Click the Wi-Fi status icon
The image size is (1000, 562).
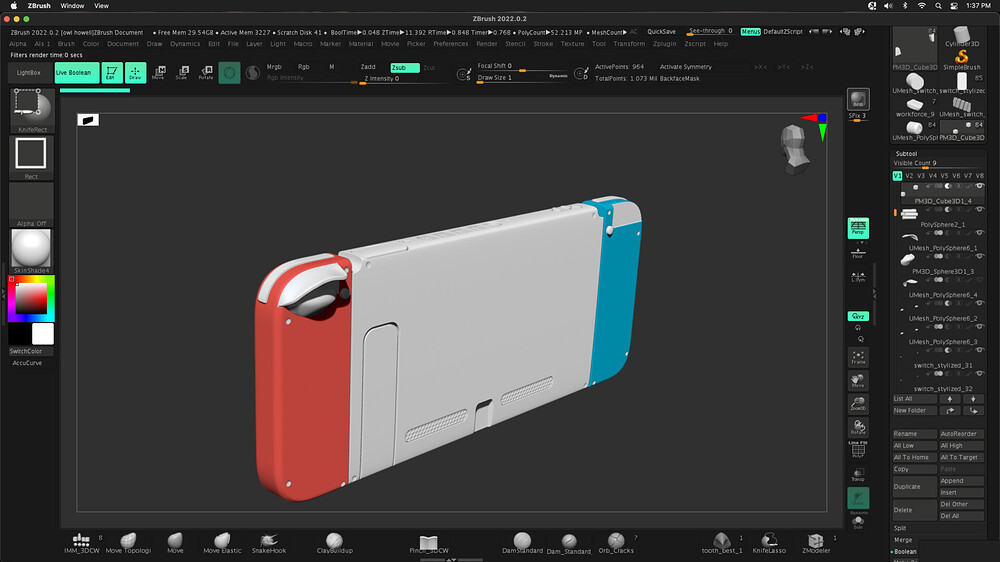pyautogui.click(x=921, y=6)
